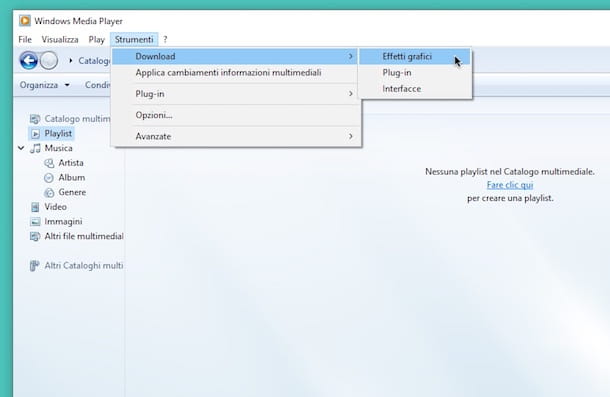
Task: Open the File menu
Action: pyautogui.click(x=25, y=40)
